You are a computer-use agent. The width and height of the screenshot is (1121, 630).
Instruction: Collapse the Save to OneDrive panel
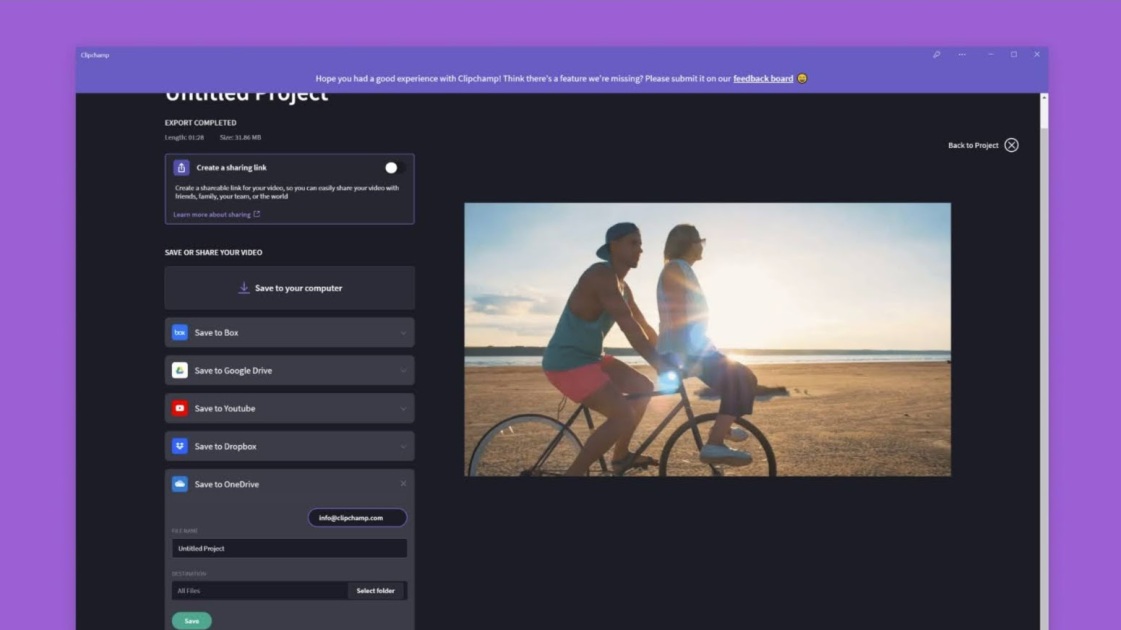pyautogui.click(x=403, y=484)
